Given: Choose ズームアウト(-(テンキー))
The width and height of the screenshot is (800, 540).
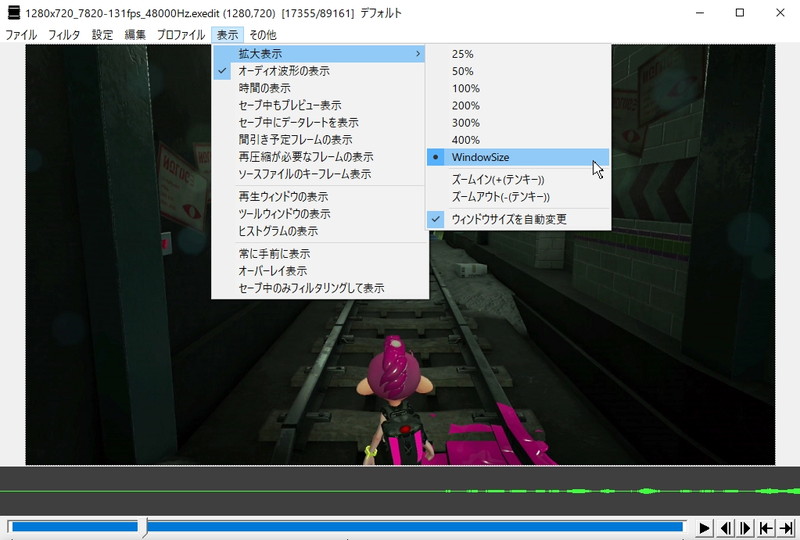Looking at the screenshot, I should pos(518,197).
